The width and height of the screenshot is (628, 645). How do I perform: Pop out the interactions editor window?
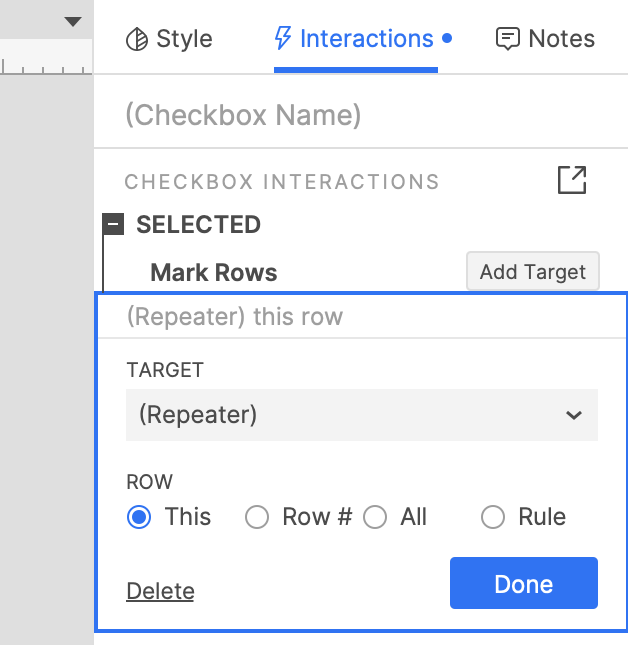tap(572, 180)
